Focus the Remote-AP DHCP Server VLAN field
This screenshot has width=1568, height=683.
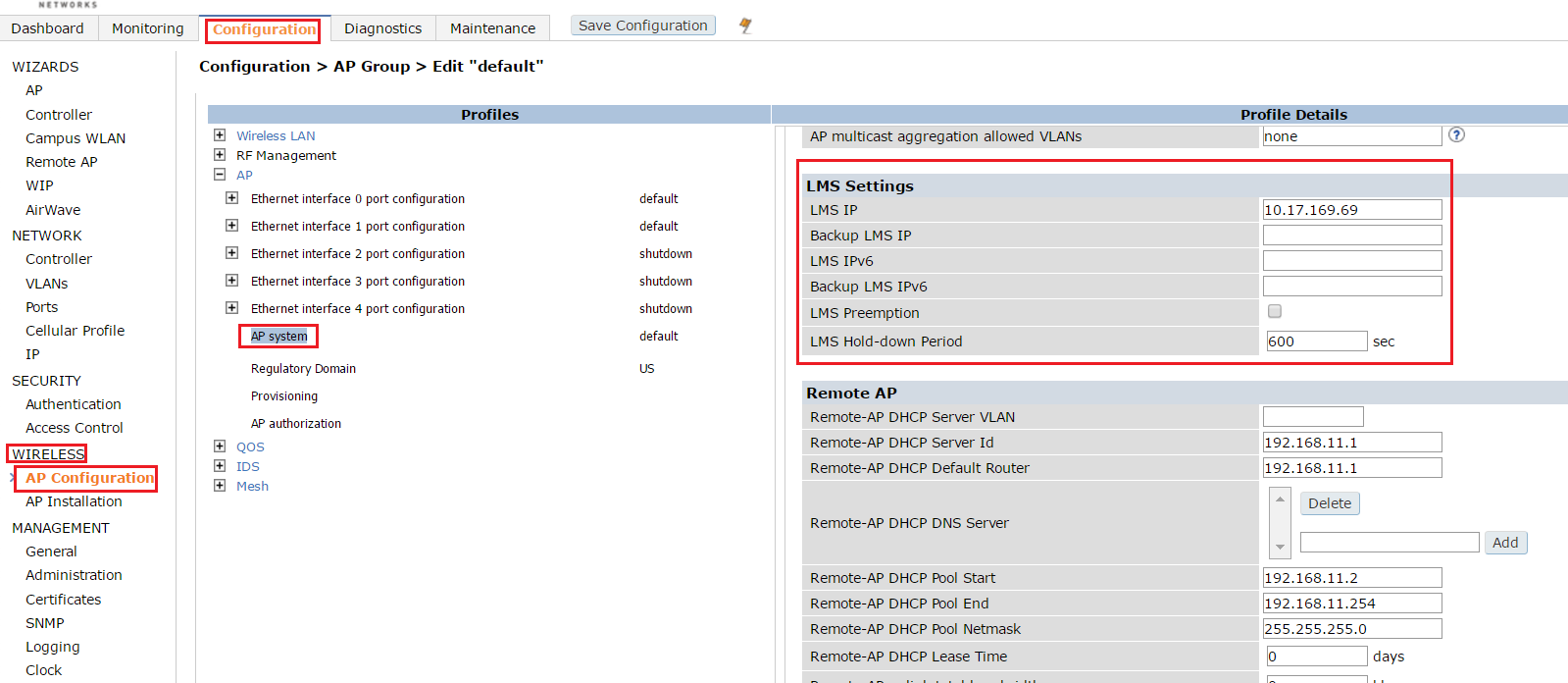coord(1313,417)
